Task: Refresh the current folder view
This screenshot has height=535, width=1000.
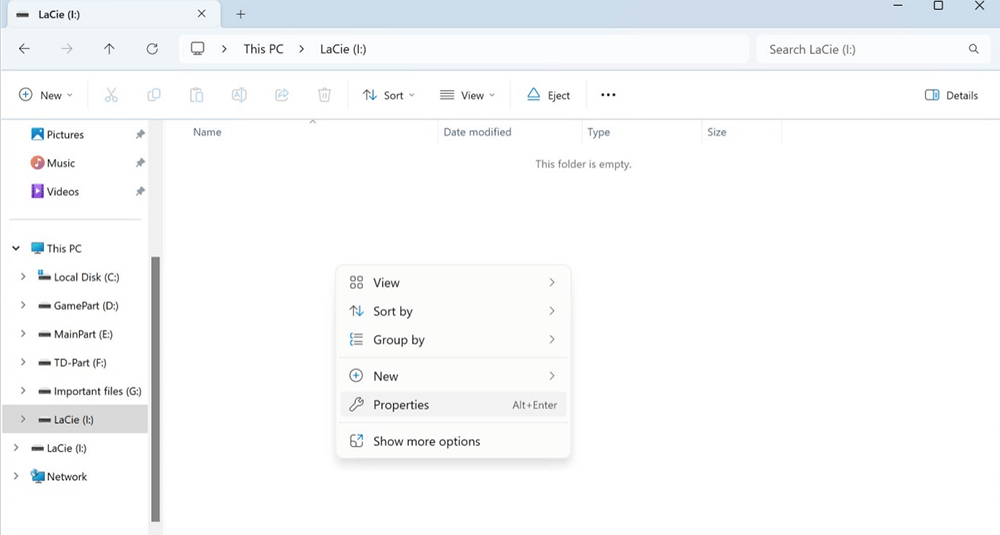Action: coord(152,49)
